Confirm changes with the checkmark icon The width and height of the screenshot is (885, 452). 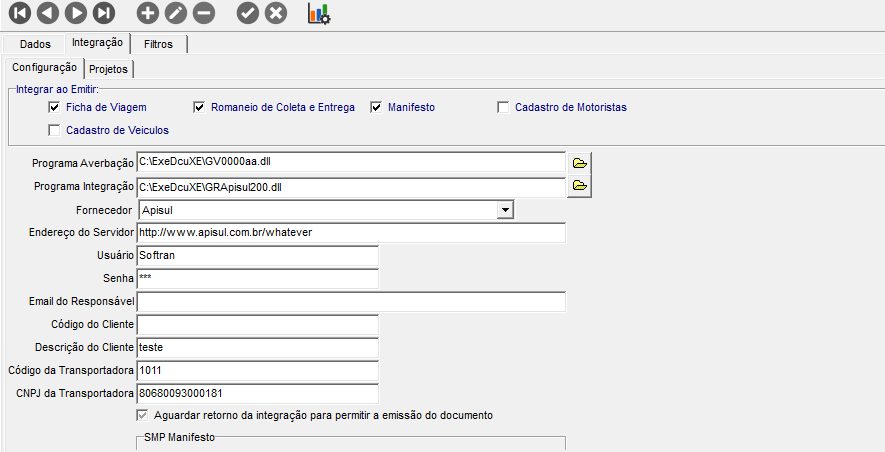[247, 14]
